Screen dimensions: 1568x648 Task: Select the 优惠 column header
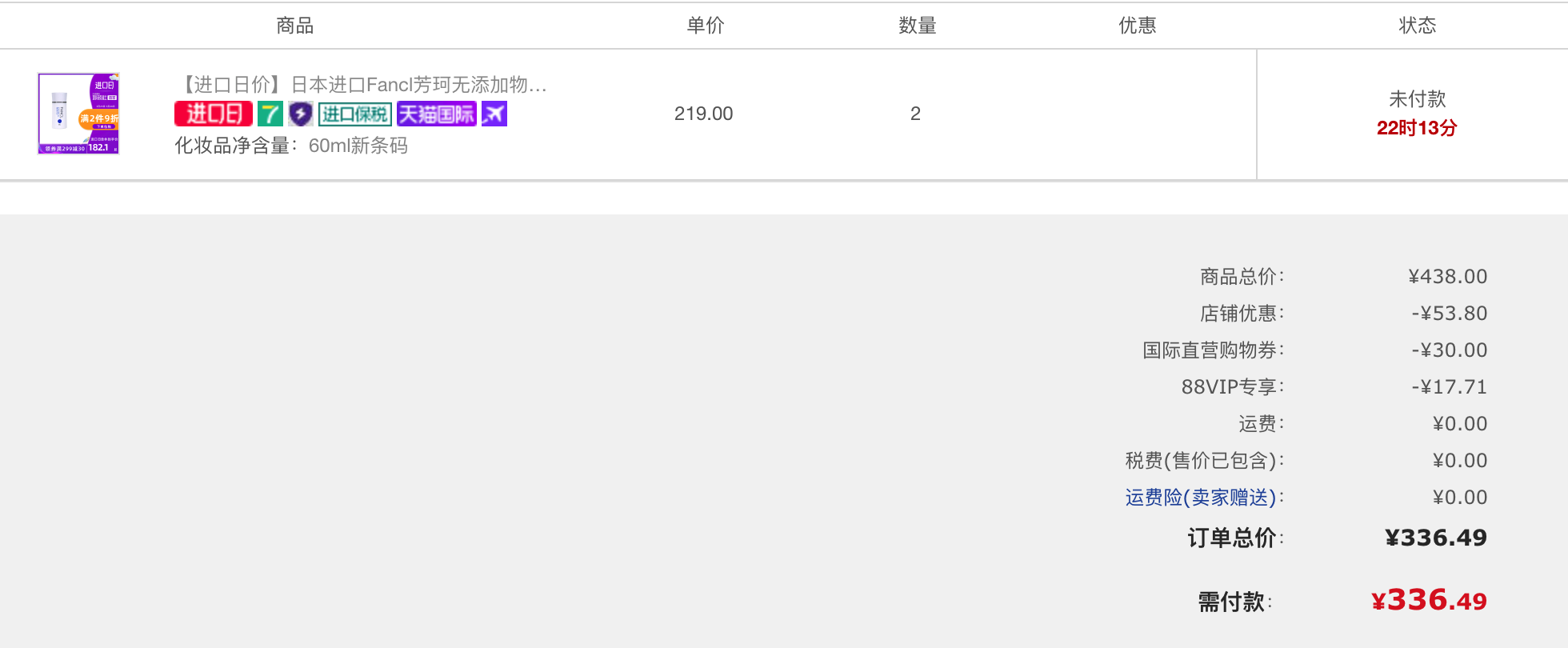click(x=1138, y=26)
